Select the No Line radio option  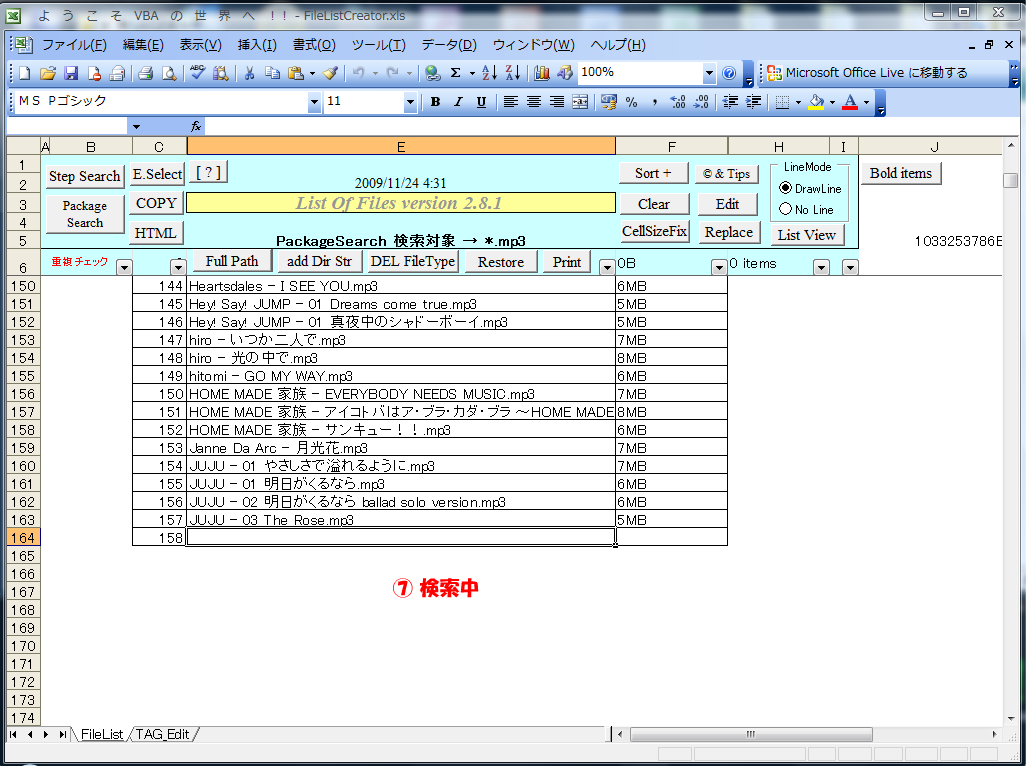(785, 209)
